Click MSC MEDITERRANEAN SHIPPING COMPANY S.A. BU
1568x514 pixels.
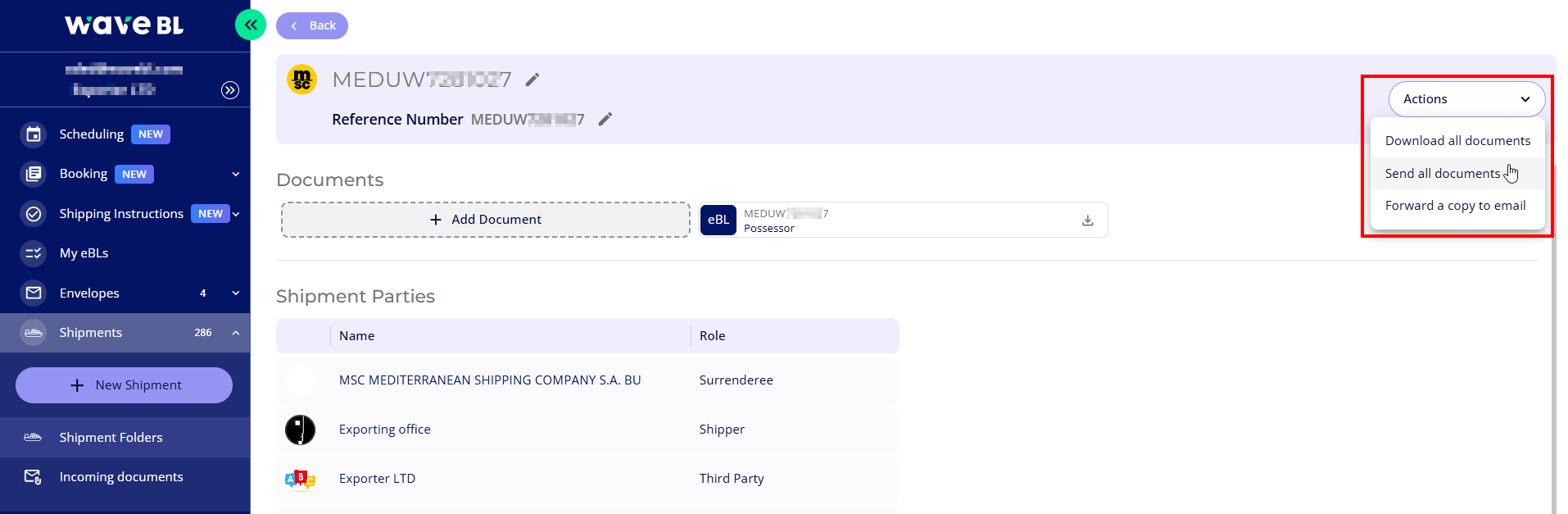tap(490, 380)
